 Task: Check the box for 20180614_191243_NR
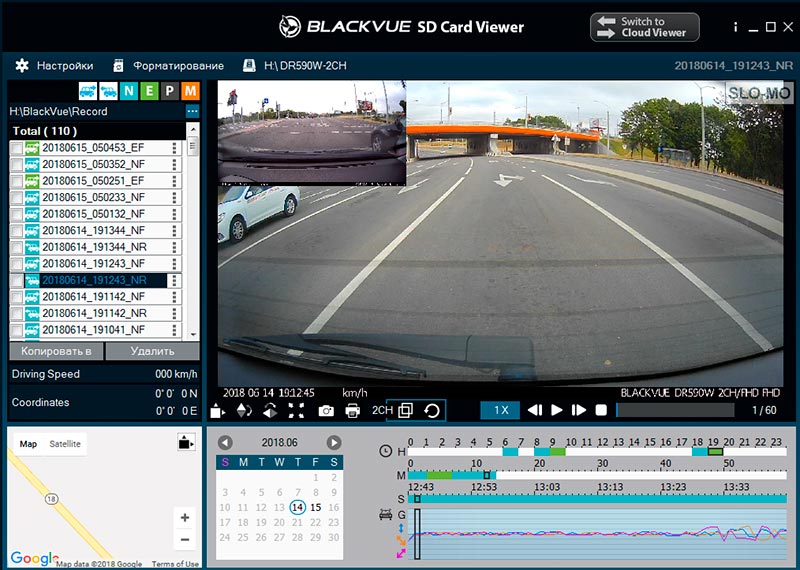pyautogui.click(x=17, y=281)
